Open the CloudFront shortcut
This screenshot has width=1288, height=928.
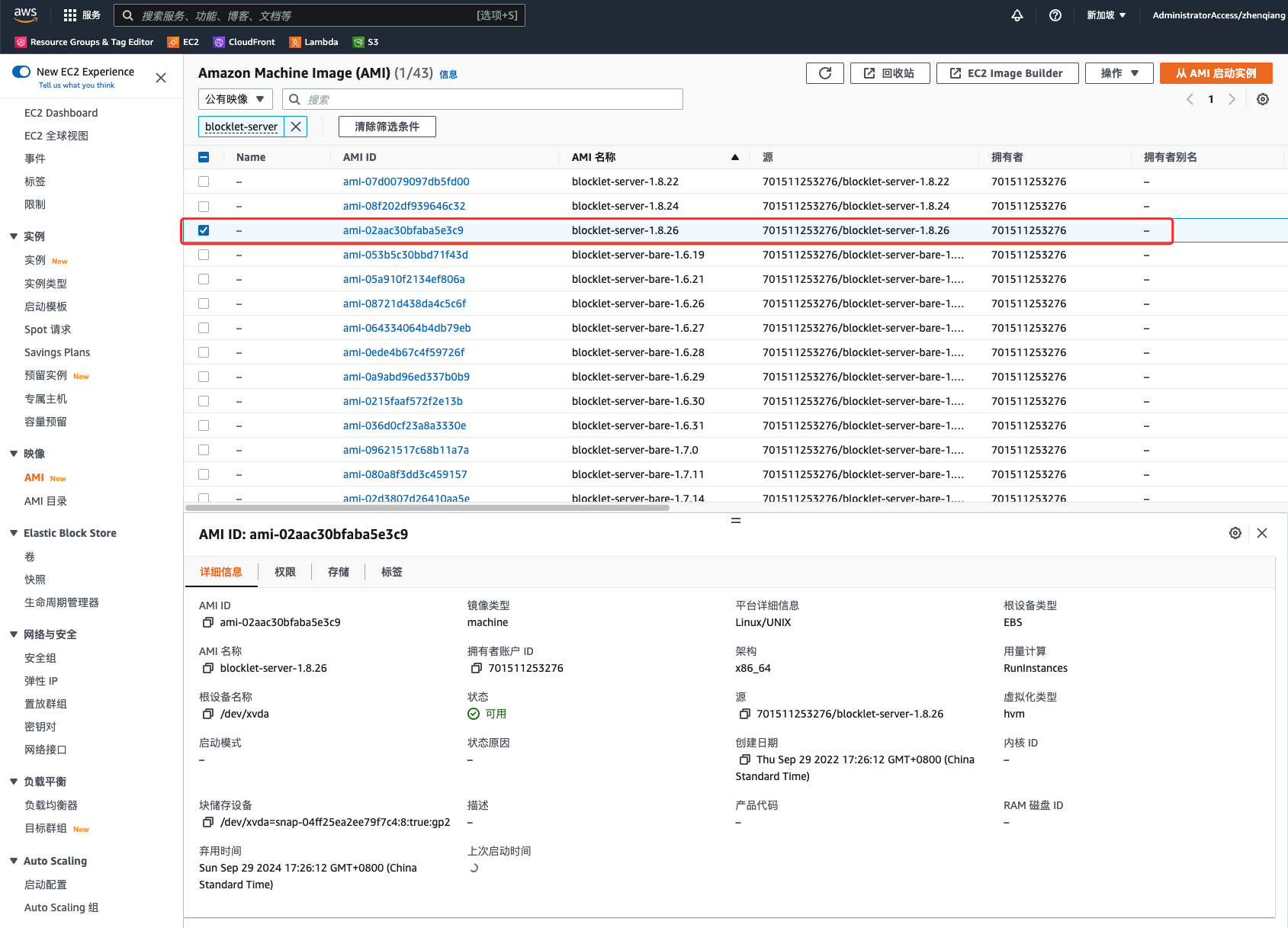tap(244, 42)
